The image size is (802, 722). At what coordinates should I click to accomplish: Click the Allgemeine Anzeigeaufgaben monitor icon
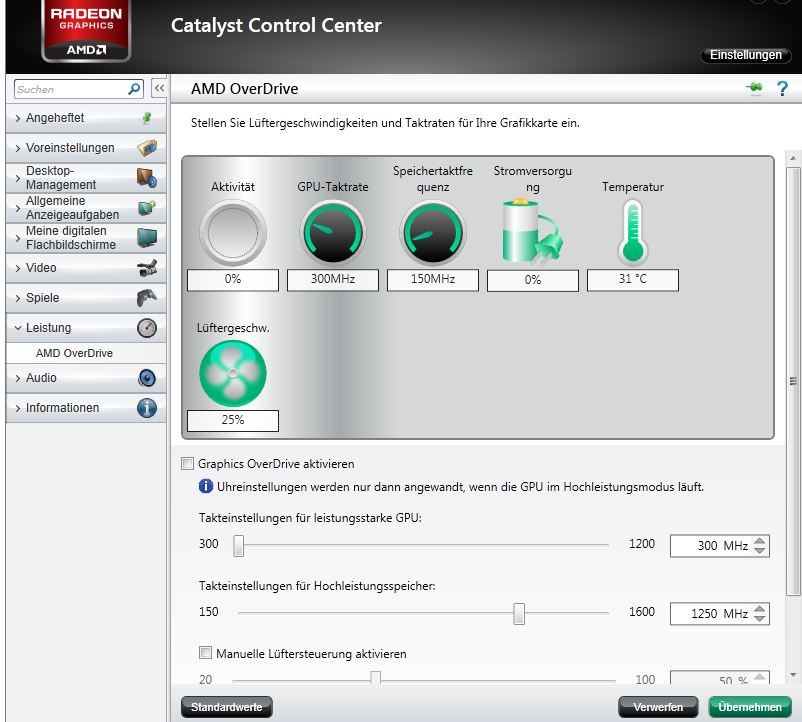pos(147,208)
